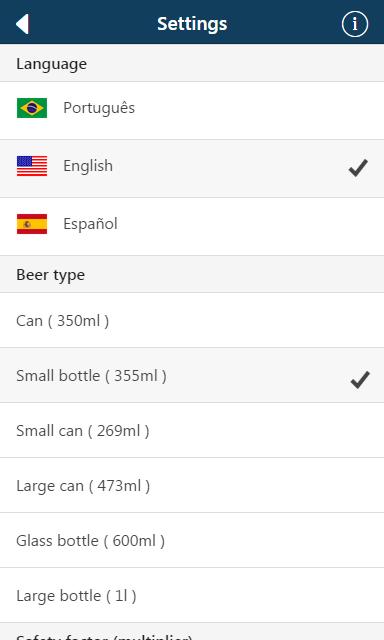Open the info circle icon

point(355,24)
